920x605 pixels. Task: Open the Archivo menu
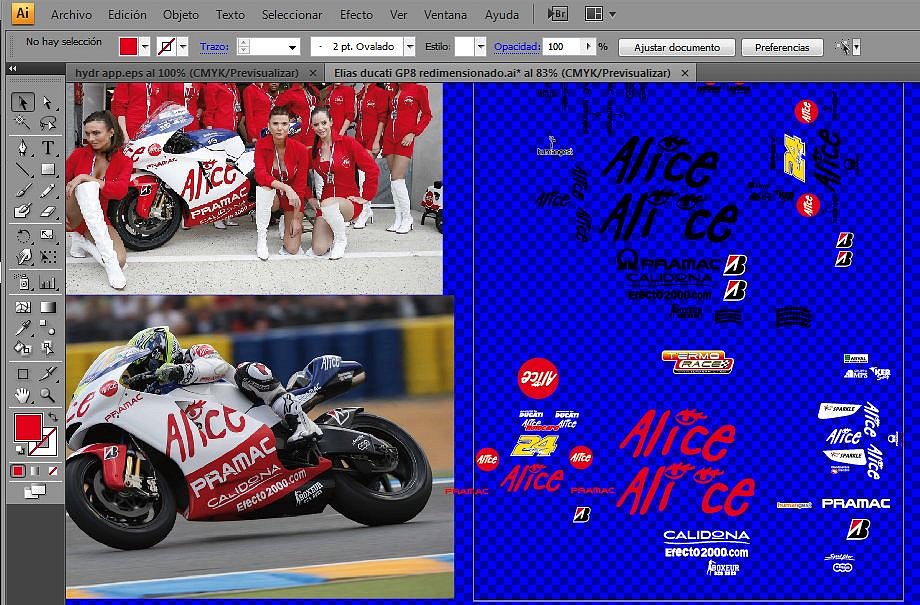72,15
